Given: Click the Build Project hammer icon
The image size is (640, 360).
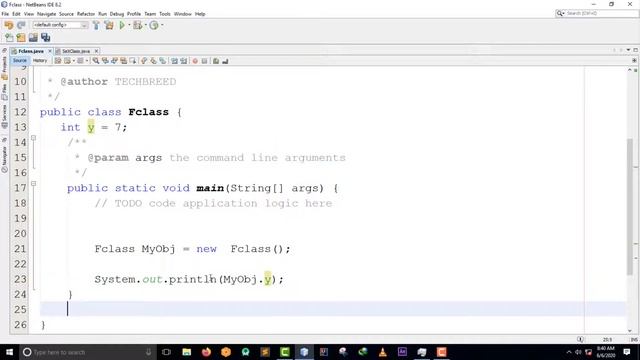Looking at the screenshot, I should coord(96,25).
